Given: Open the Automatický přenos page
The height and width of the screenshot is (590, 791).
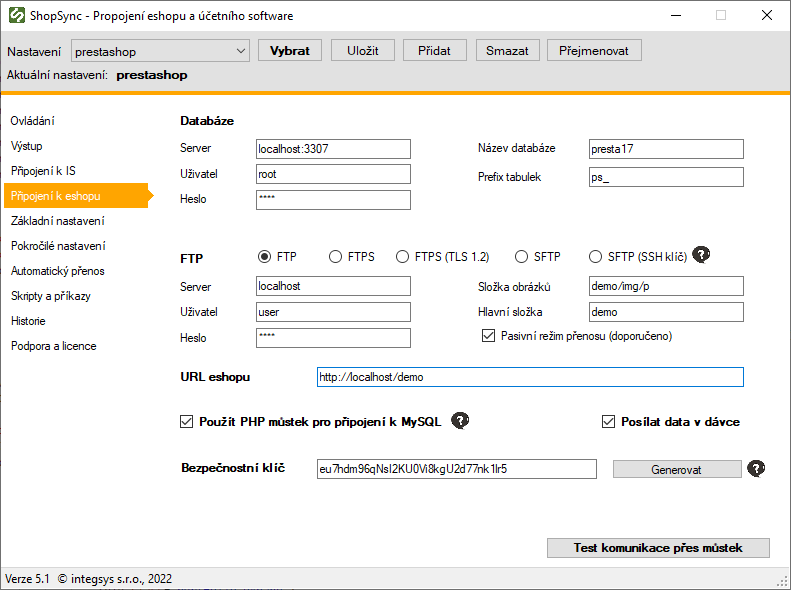Looking at the screenshot, I should point(57,271).
